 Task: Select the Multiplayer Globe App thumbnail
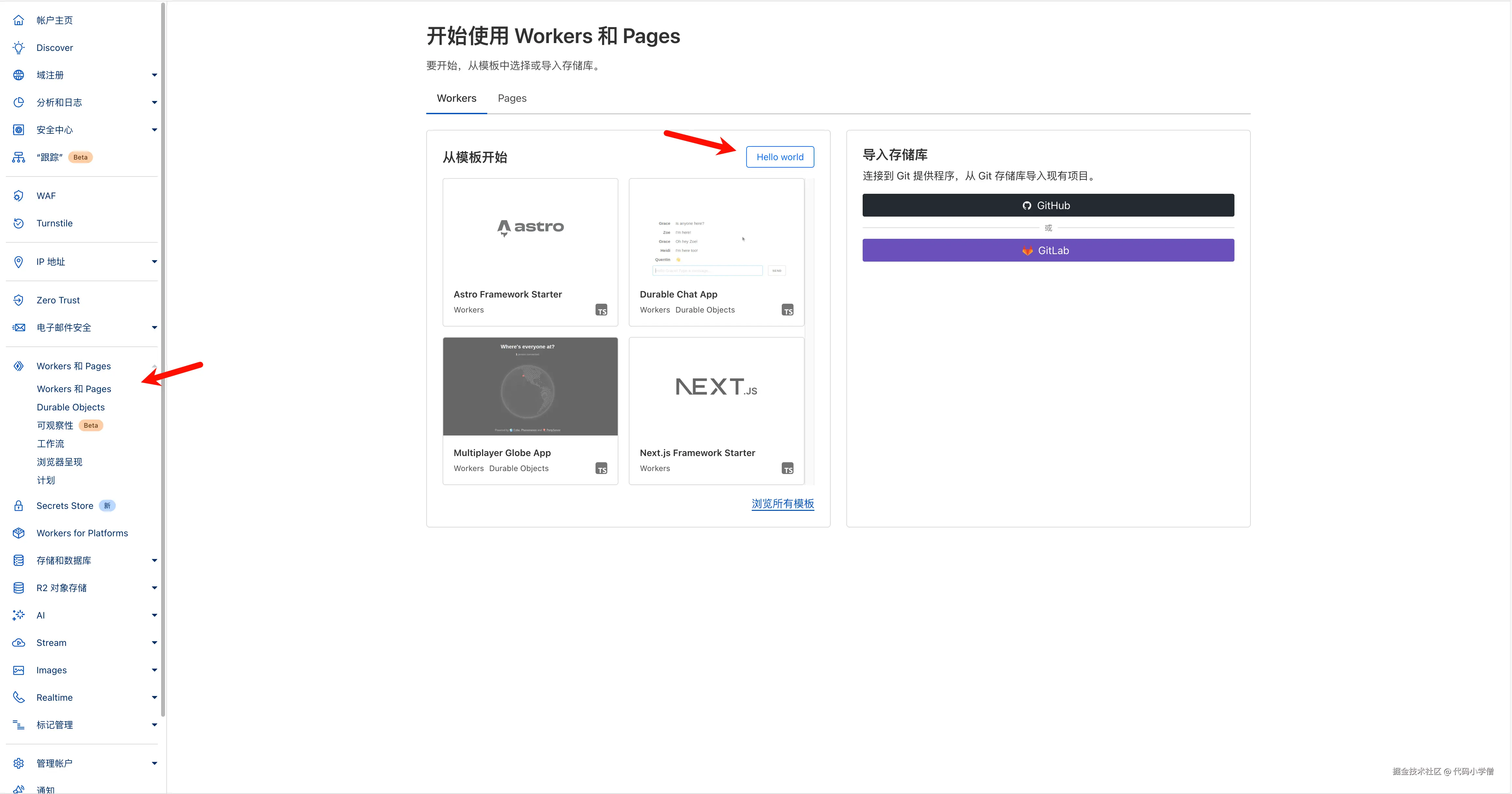click(x=530, y=387)
